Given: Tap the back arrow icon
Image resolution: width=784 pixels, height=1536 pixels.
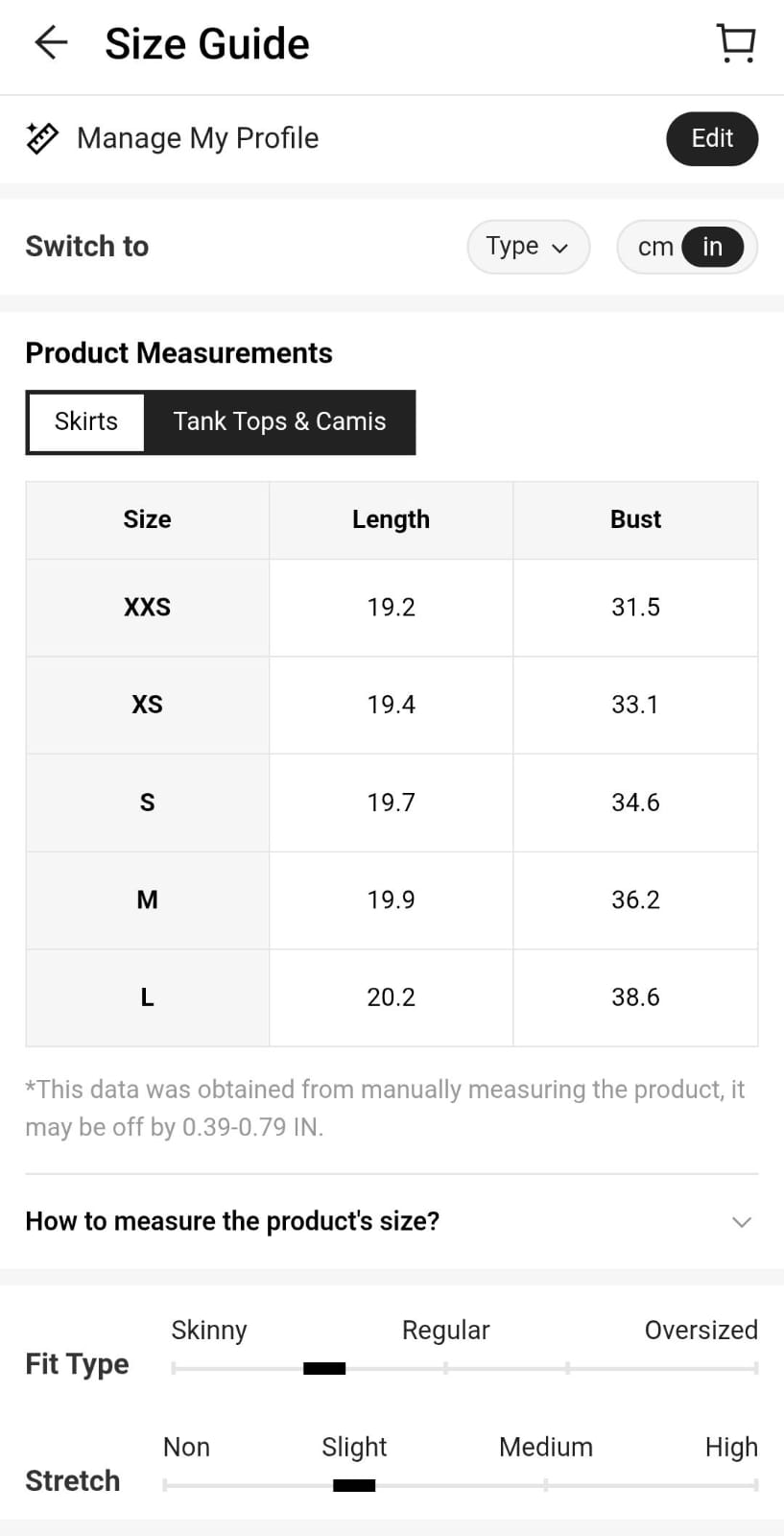Looking at the screenshot, I should tap(51, 43).
